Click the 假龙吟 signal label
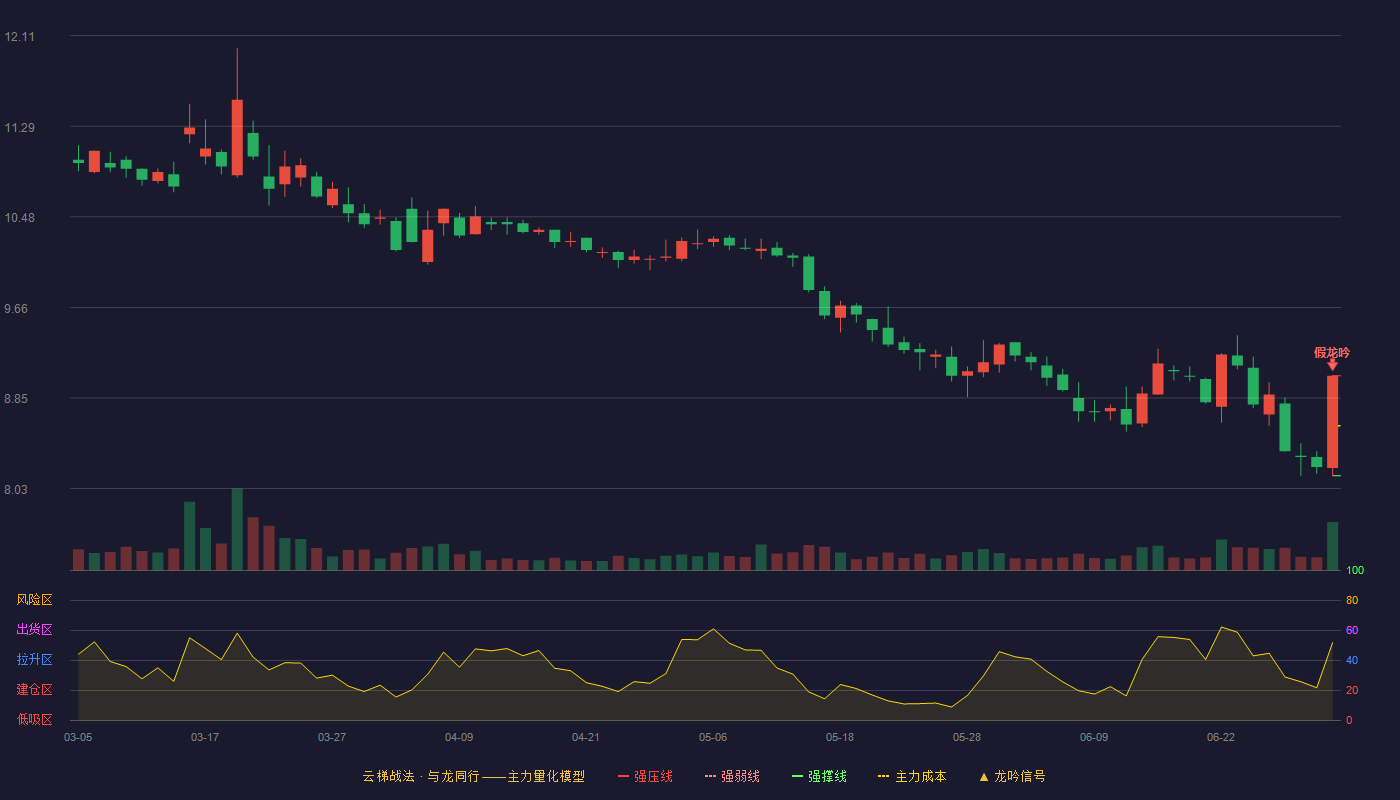 point(1332,352)
